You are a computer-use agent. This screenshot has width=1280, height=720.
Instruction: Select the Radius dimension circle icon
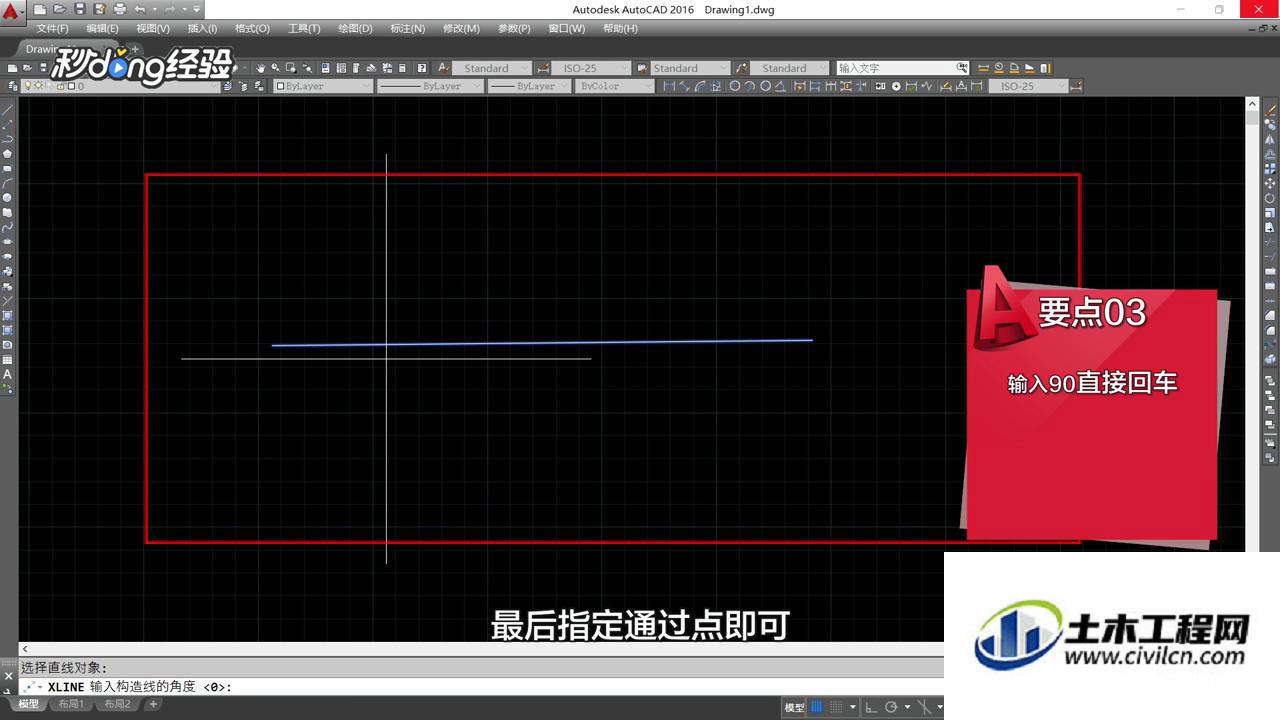[x=735, y=86]
